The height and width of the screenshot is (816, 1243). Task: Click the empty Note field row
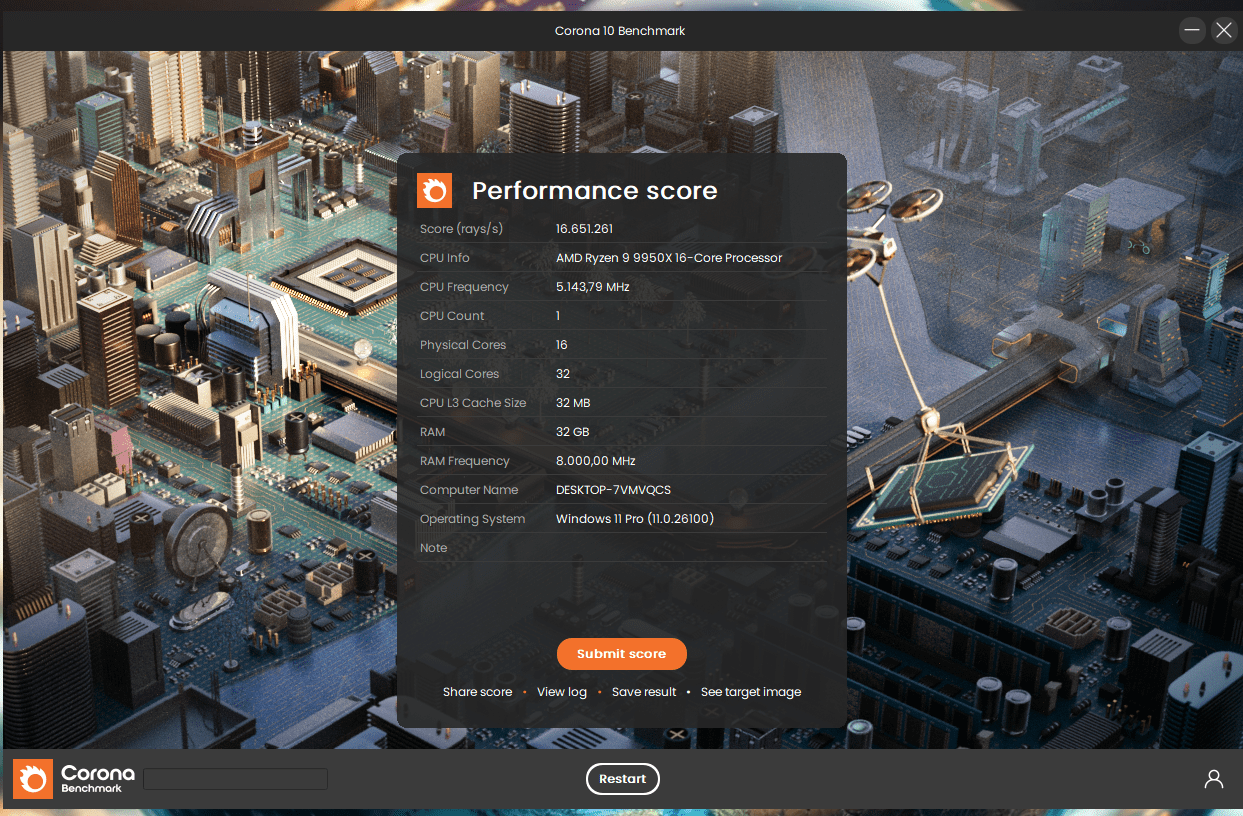tap(622, 548)
